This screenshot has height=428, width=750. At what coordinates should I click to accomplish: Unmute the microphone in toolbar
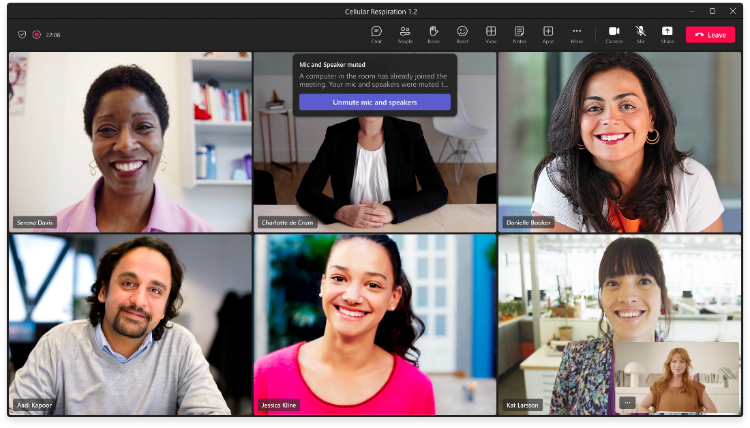(640, 34)
